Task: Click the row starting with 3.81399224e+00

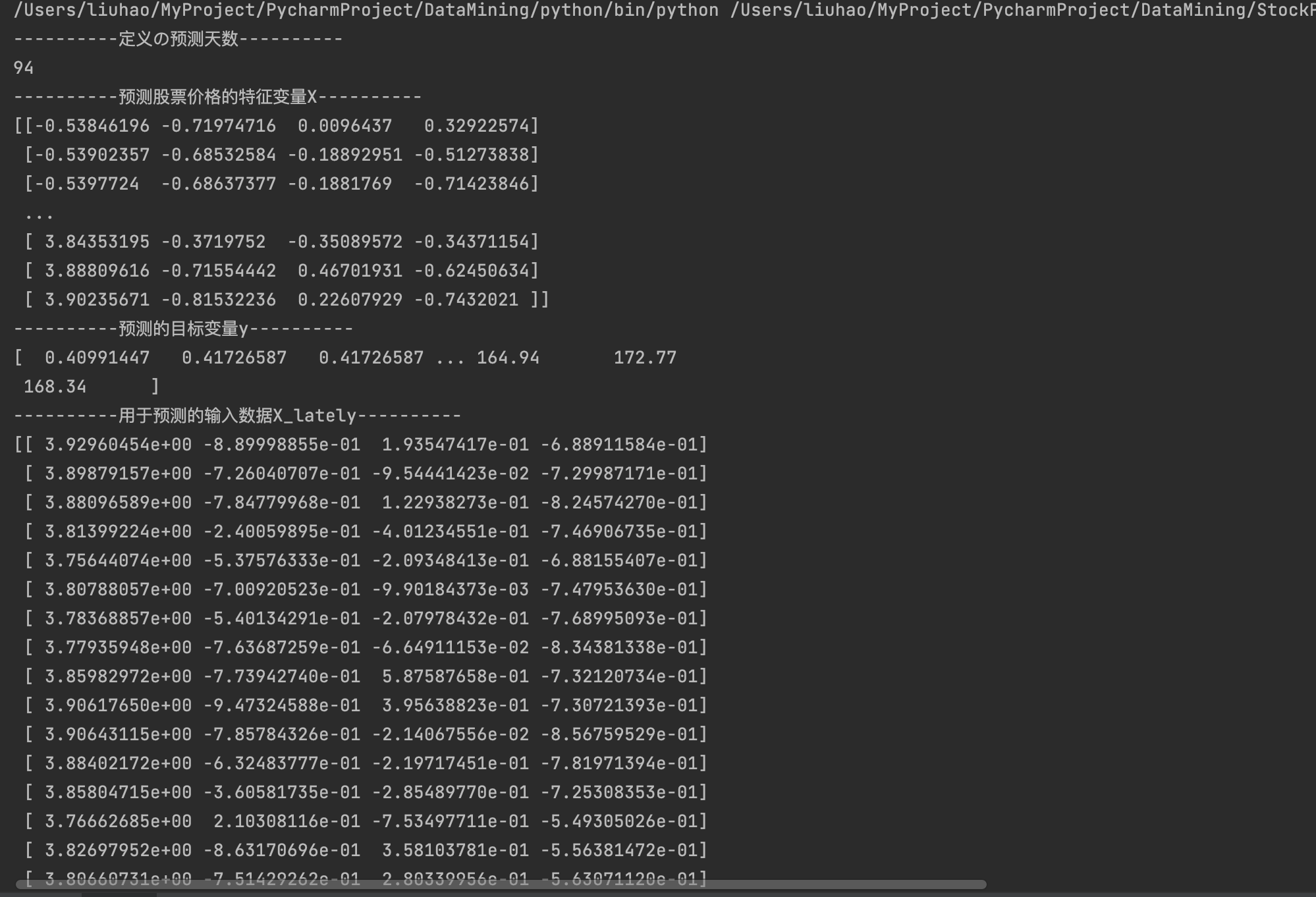Action: click(366, 531)
